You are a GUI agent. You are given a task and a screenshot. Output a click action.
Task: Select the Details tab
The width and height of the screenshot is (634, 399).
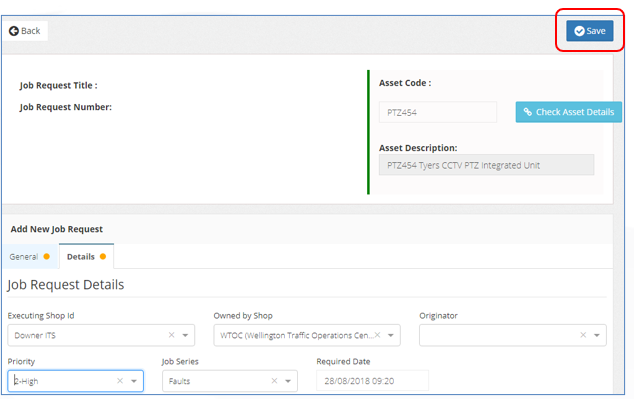point(86,257)
